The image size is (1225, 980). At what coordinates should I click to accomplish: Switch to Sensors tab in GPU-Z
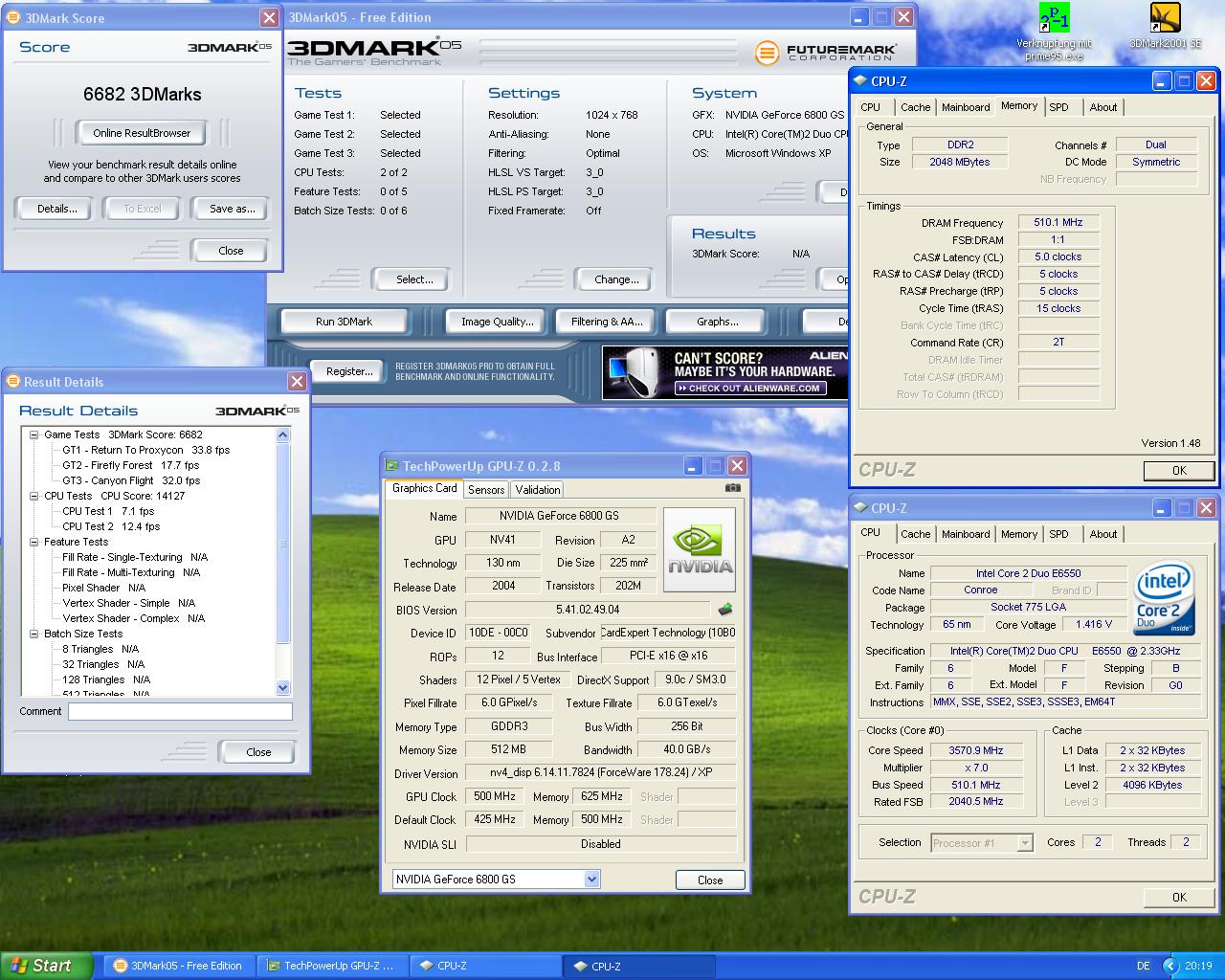click(486, 489)
